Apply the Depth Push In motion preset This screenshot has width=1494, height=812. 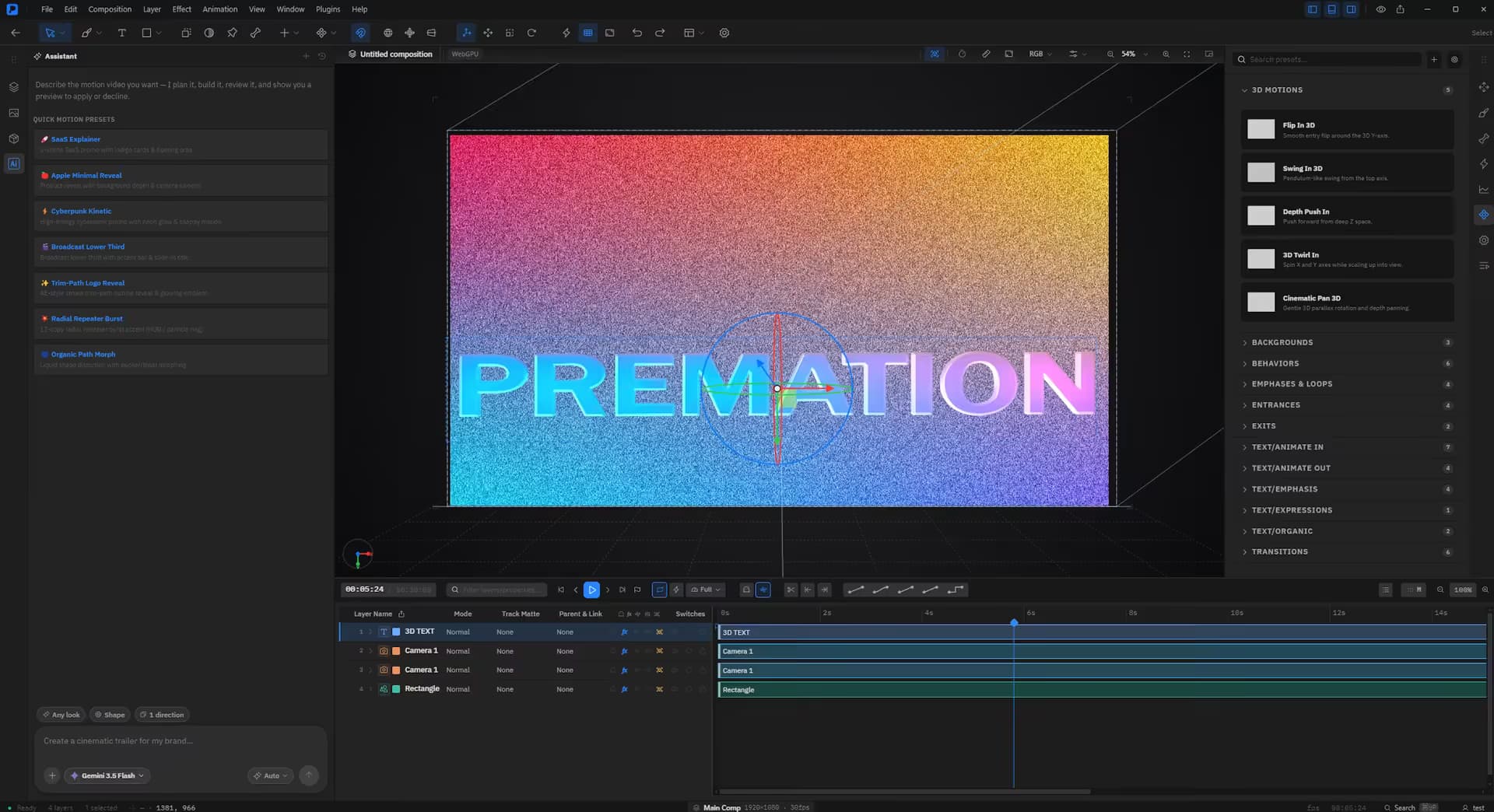click(1347, 215)
